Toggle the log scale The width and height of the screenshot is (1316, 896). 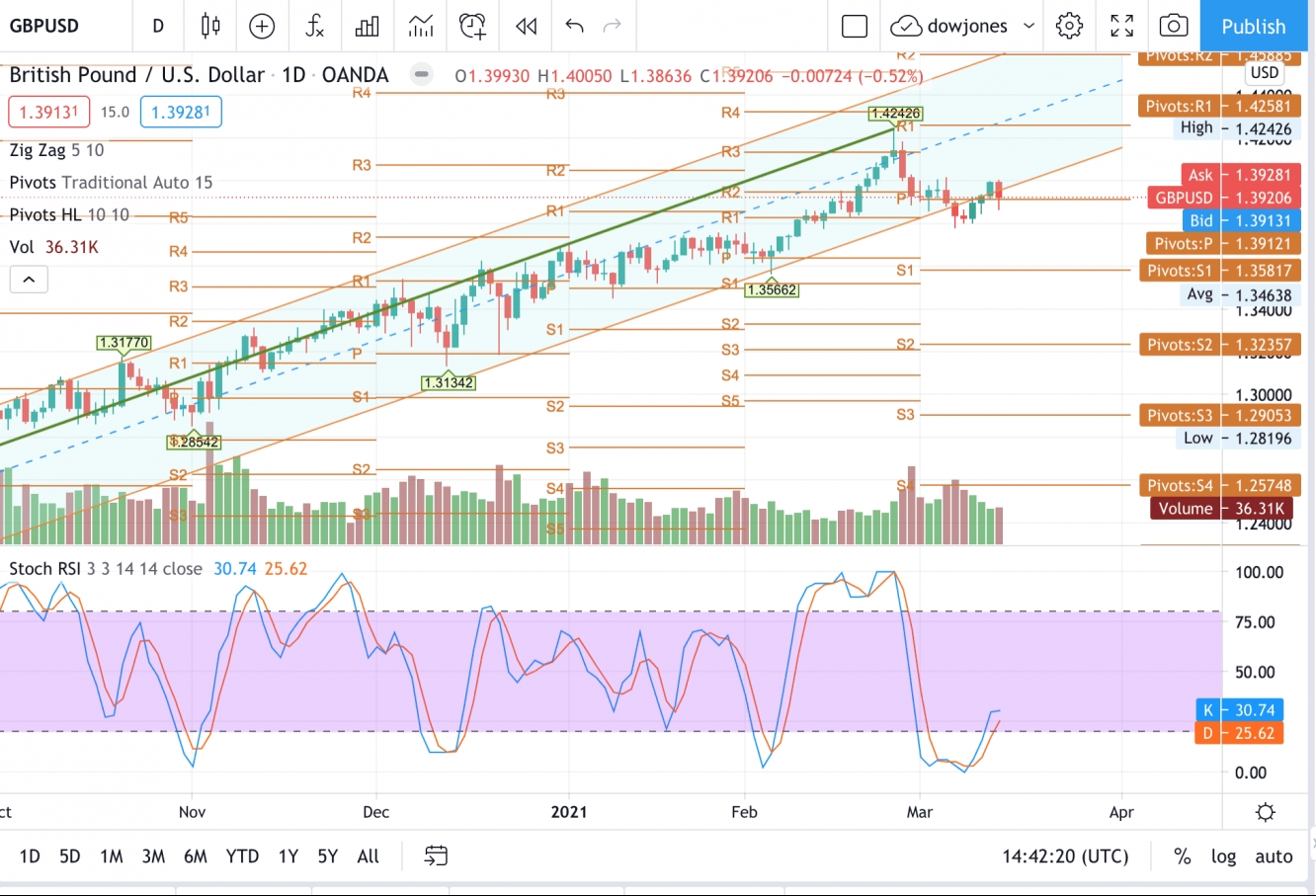coord(1223,856)
